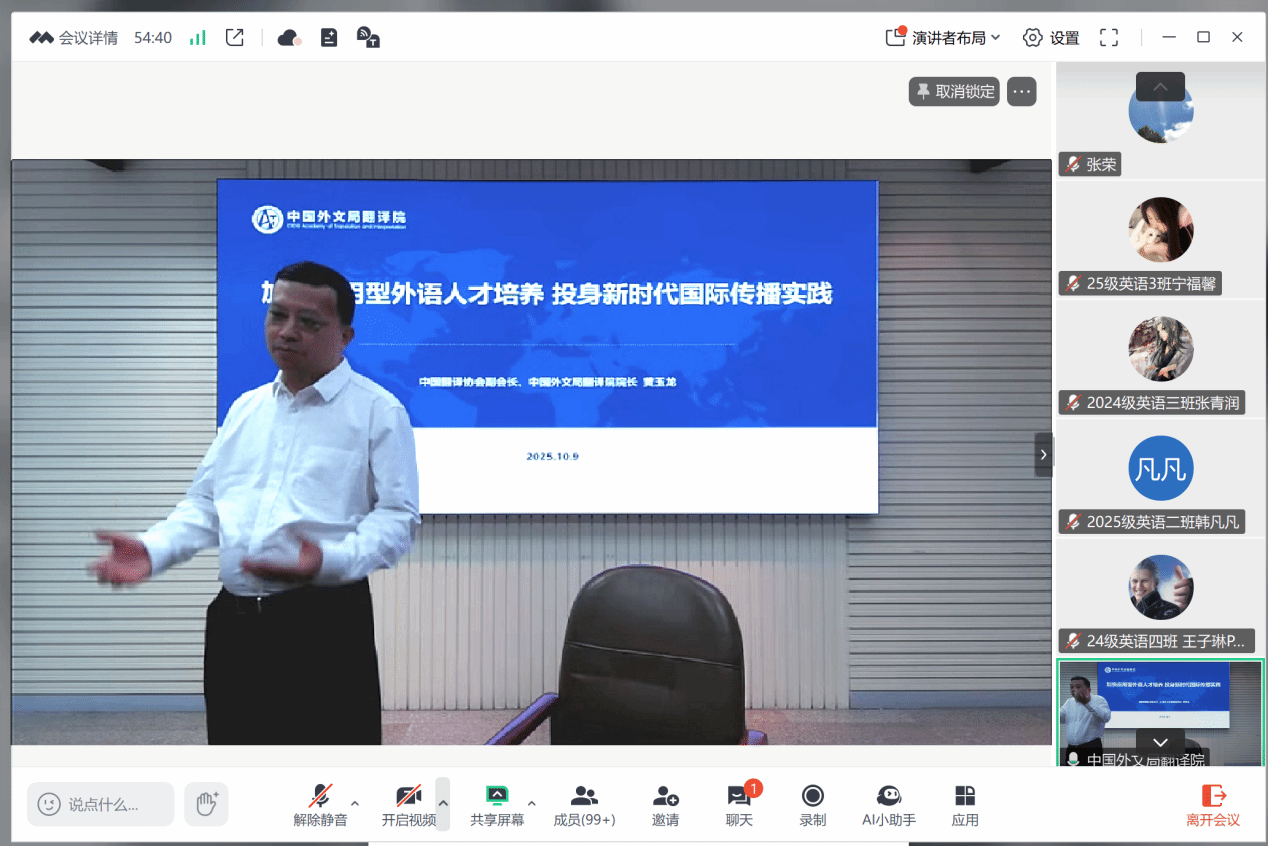Screen dimensions: 1268x846
Task: Raise hand using the hand icon
Action: click(206, 804)
